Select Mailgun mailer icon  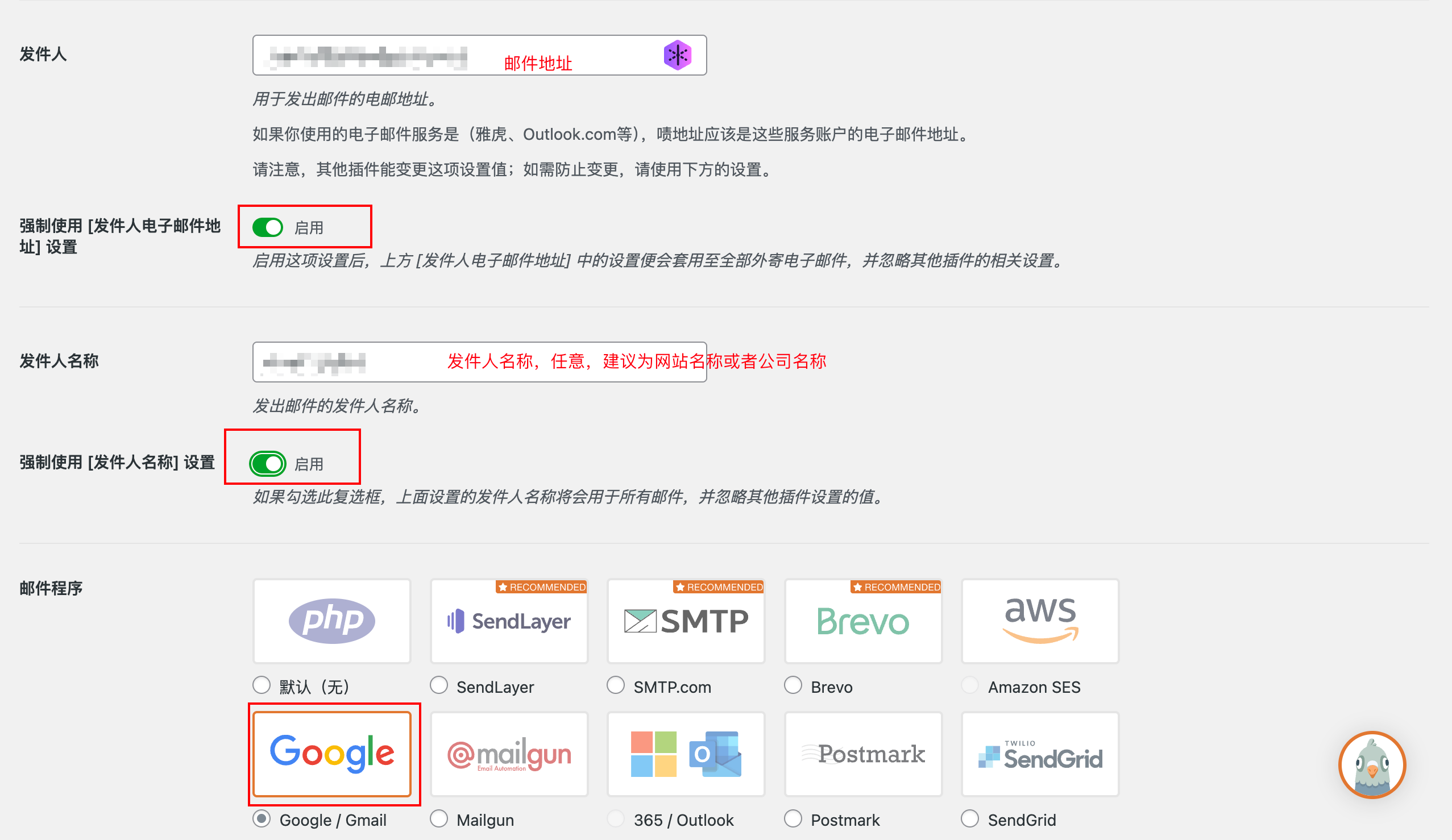point(509,755)
